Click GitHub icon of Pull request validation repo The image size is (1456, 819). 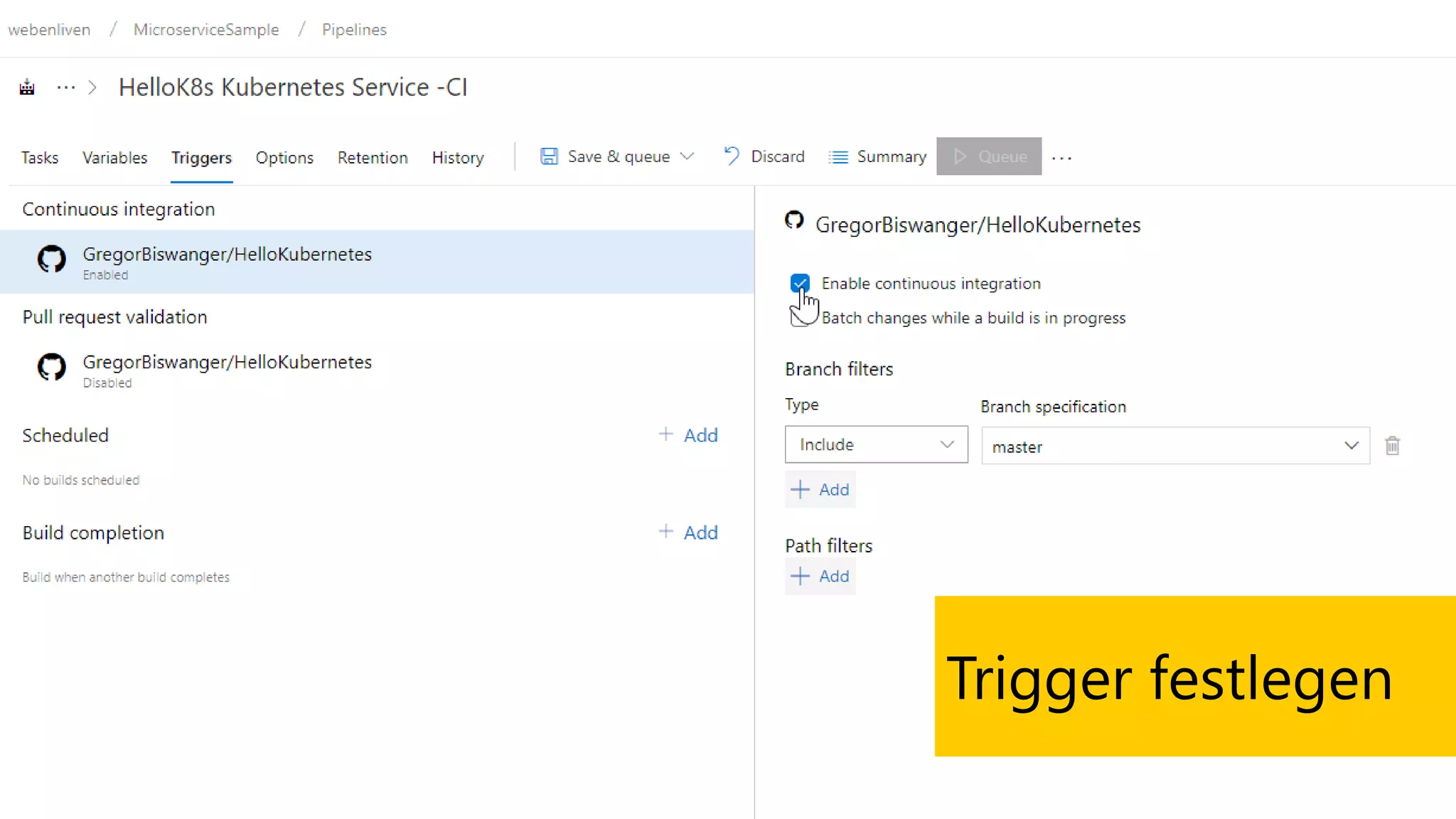pyautogui.click(x=52, y=367)
